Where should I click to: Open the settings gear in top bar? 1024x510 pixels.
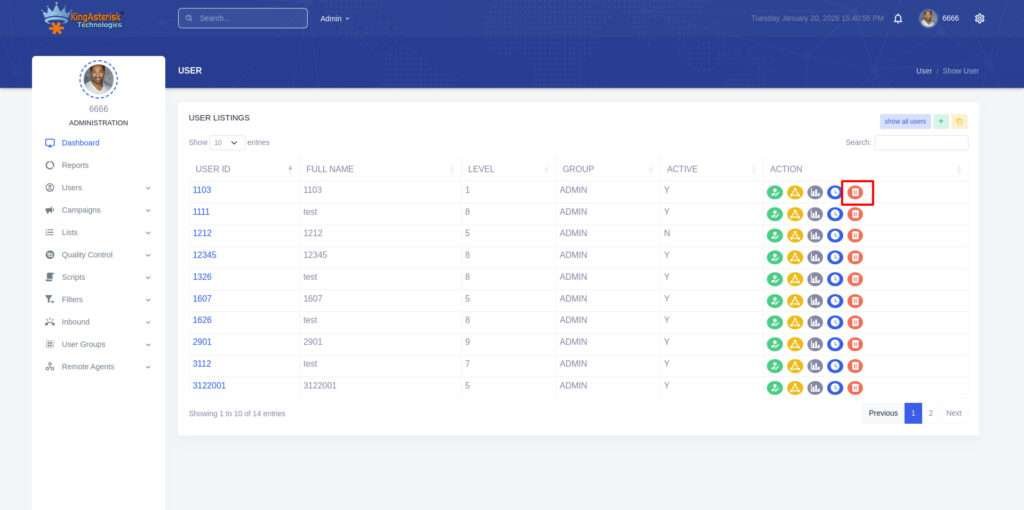(980, 18)
